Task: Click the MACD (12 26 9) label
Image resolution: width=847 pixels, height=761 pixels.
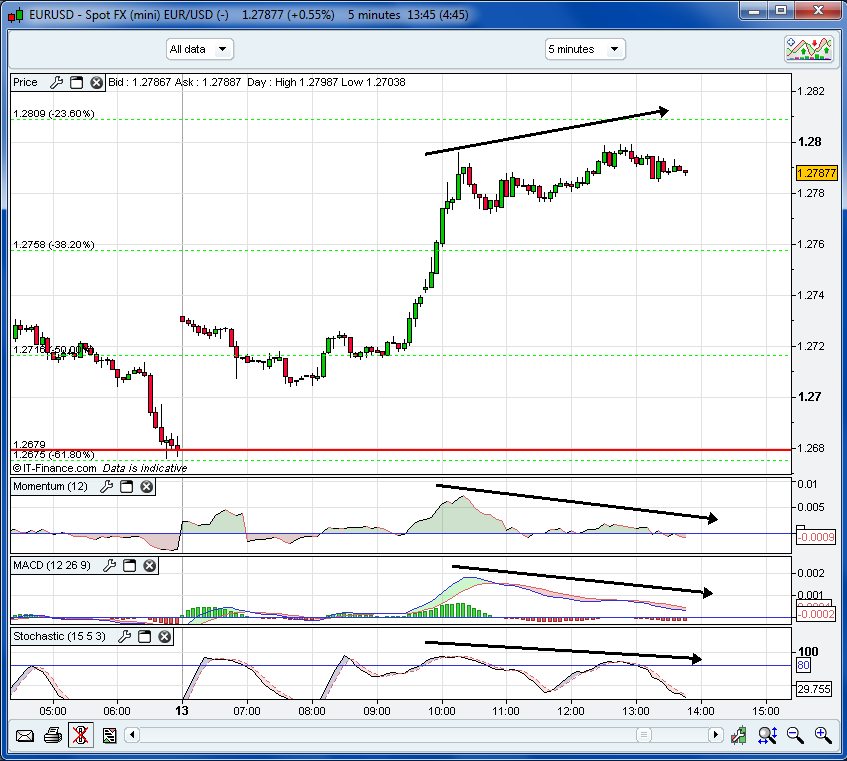Action: tap(52, 565)
